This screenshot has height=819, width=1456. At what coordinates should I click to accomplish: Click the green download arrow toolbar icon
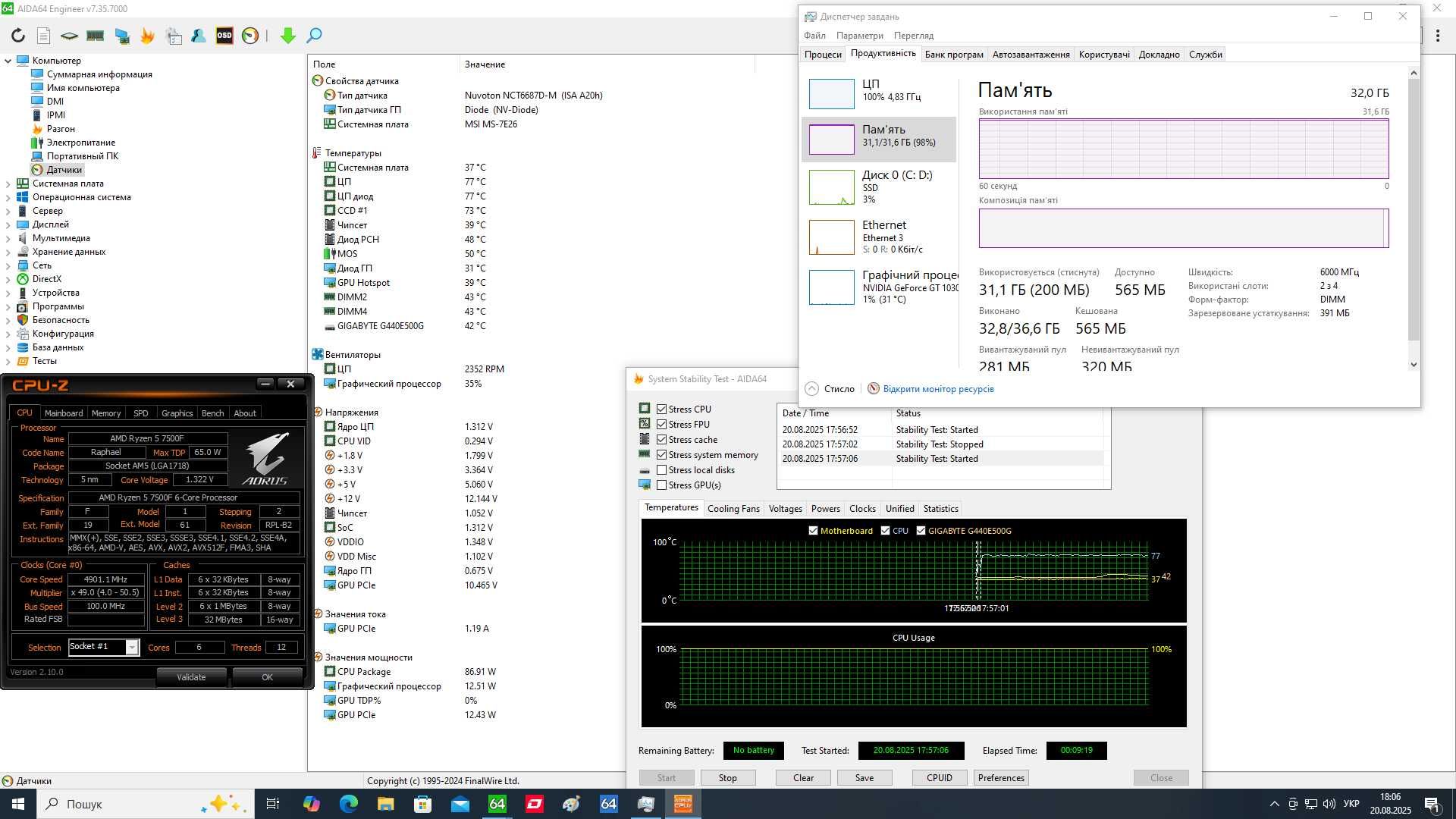pos(287,35)
